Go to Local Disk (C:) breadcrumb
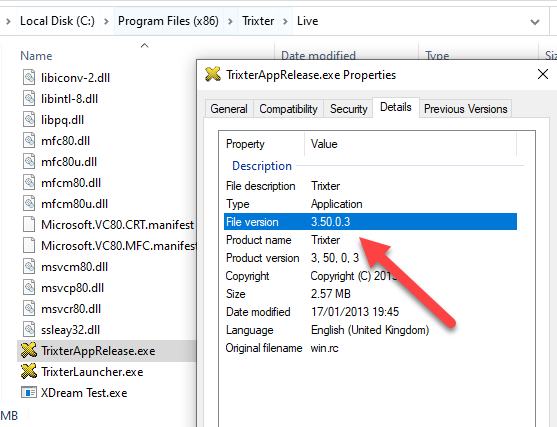557x427 pixels. 57,21
